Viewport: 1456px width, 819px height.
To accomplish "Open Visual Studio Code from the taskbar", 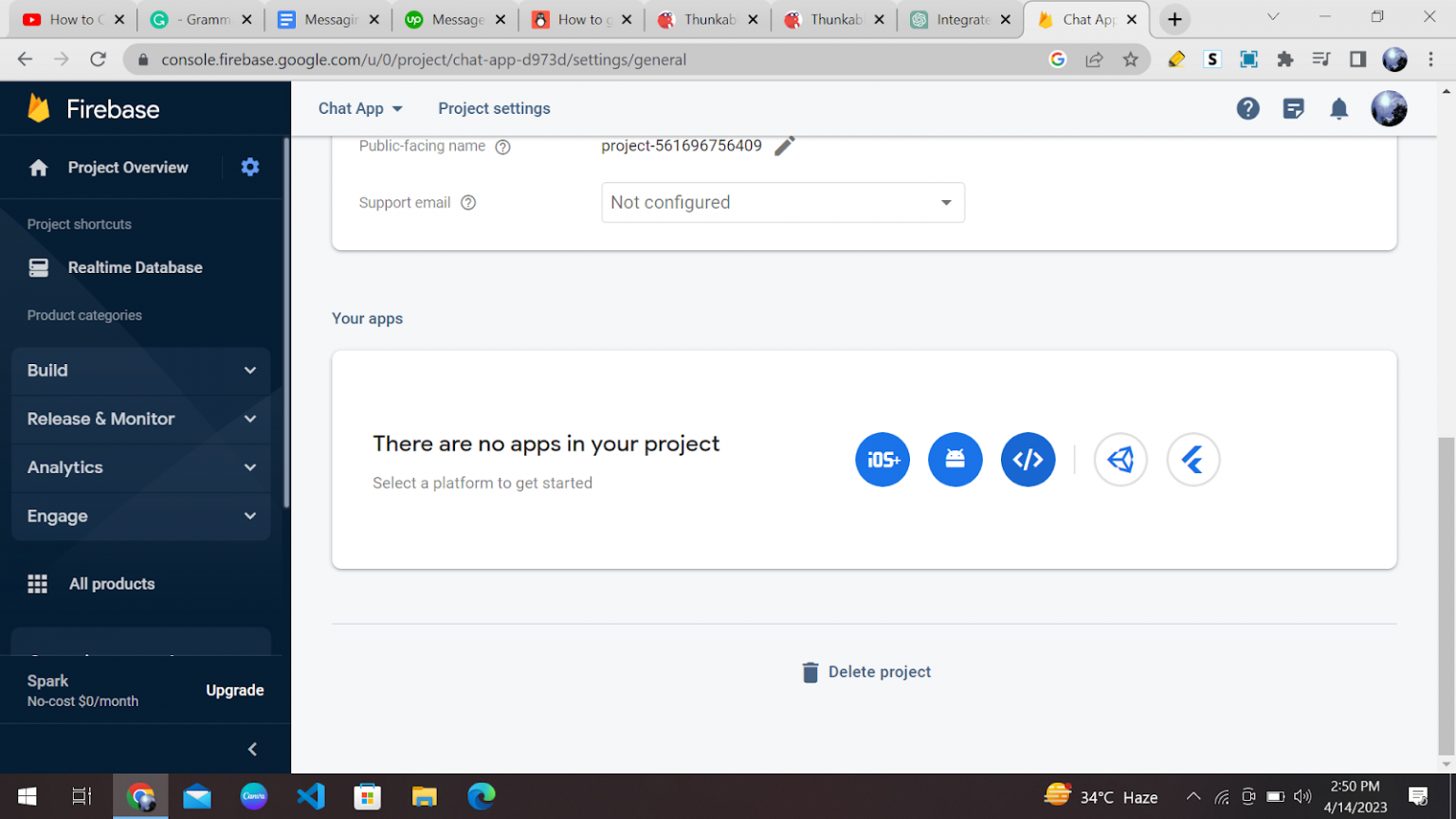I will coord(310,796).
